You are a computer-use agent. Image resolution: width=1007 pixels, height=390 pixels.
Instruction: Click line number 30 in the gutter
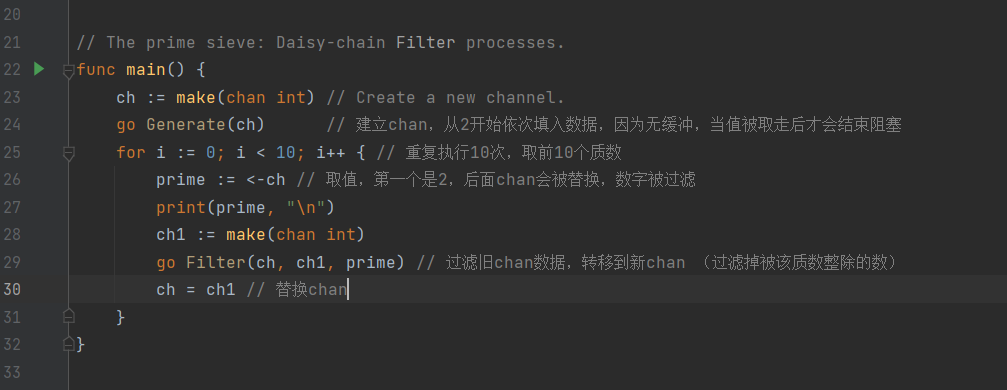coord(12,289)
